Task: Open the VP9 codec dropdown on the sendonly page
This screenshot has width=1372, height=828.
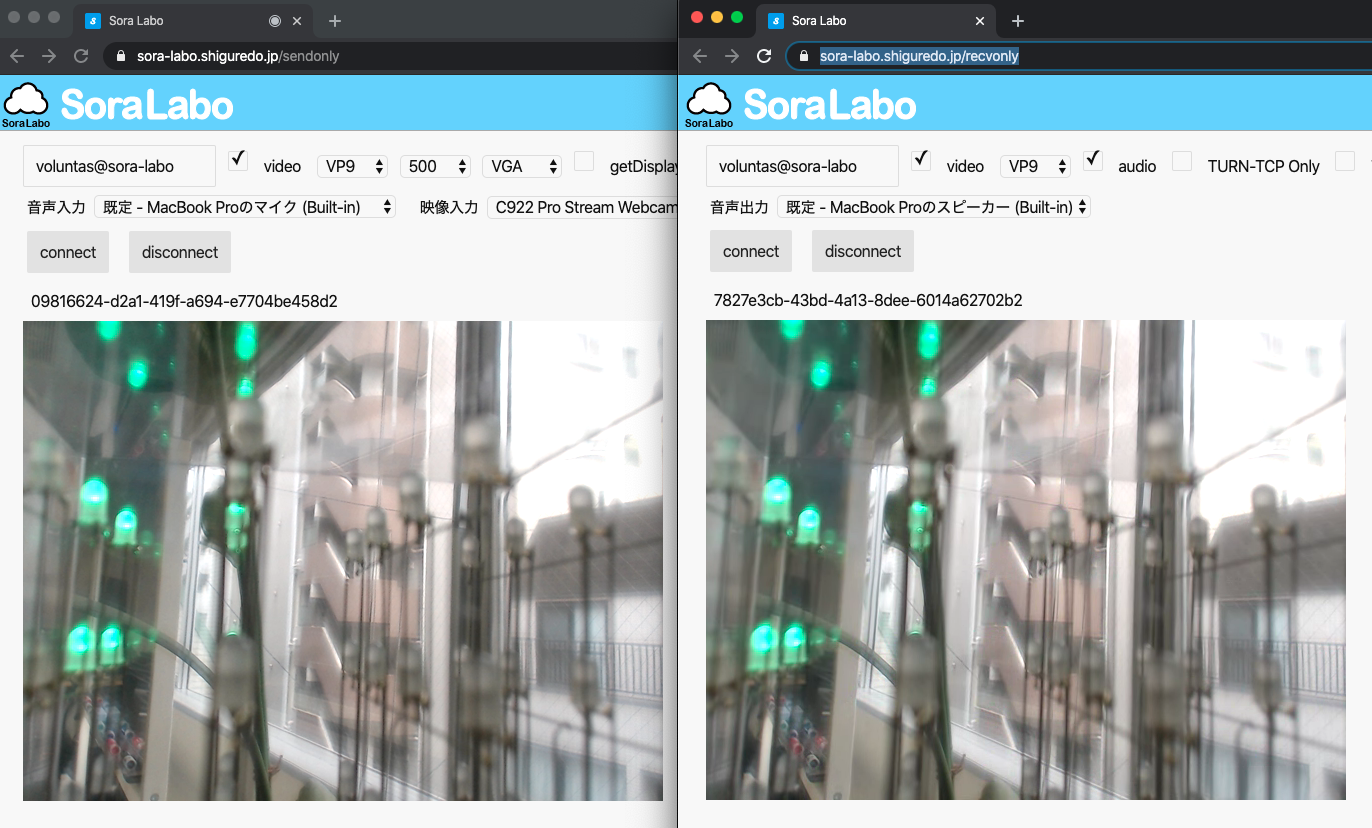Action: click(352, 166)
